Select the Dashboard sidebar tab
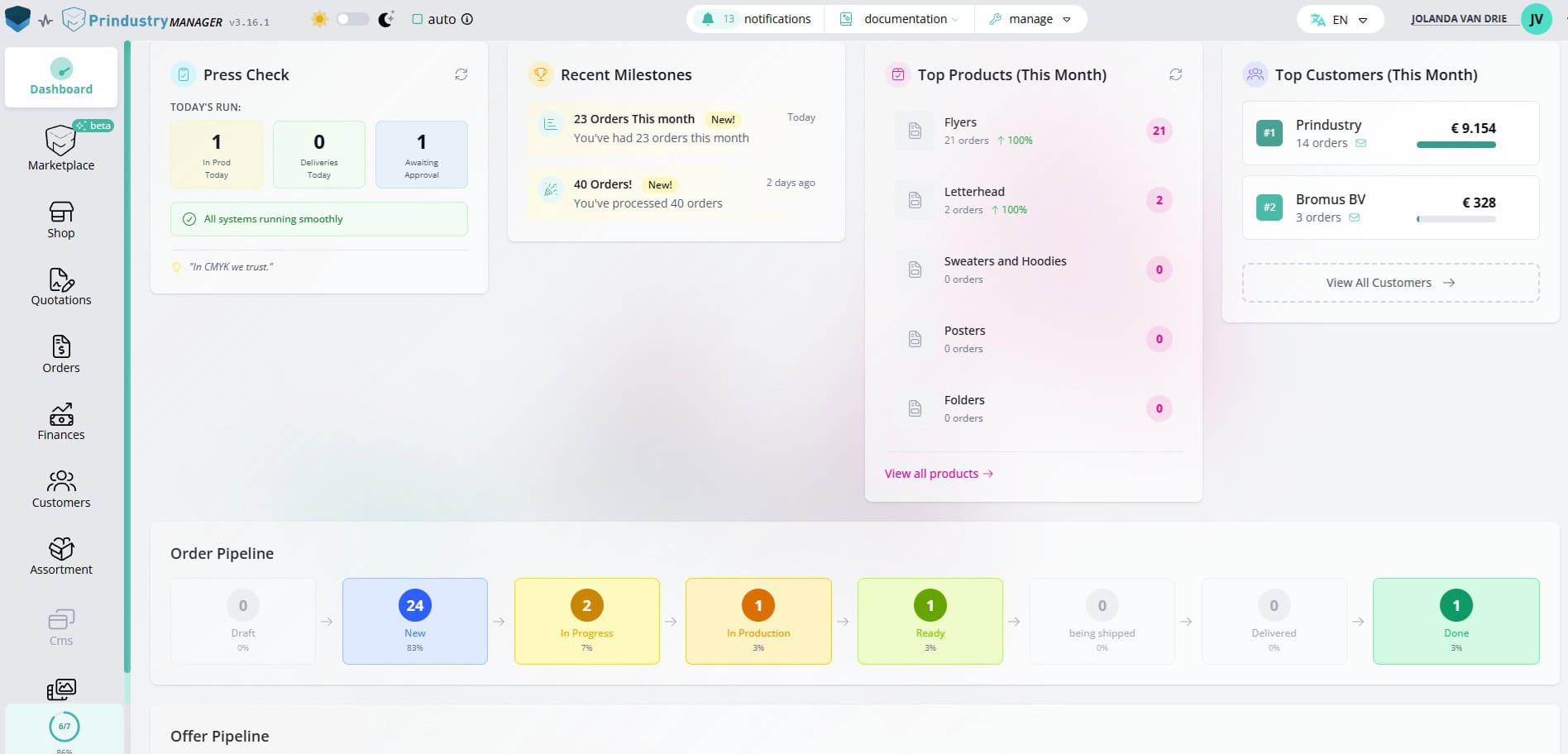The image size is (1568, 754). (61, 78)
